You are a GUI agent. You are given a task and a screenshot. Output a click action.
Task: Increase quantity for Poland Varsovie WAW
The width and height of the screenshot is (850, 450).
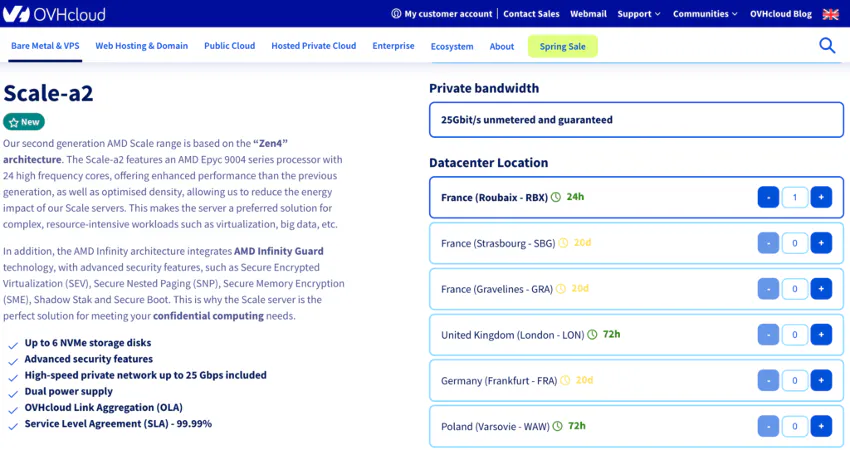tap(821, 426)
